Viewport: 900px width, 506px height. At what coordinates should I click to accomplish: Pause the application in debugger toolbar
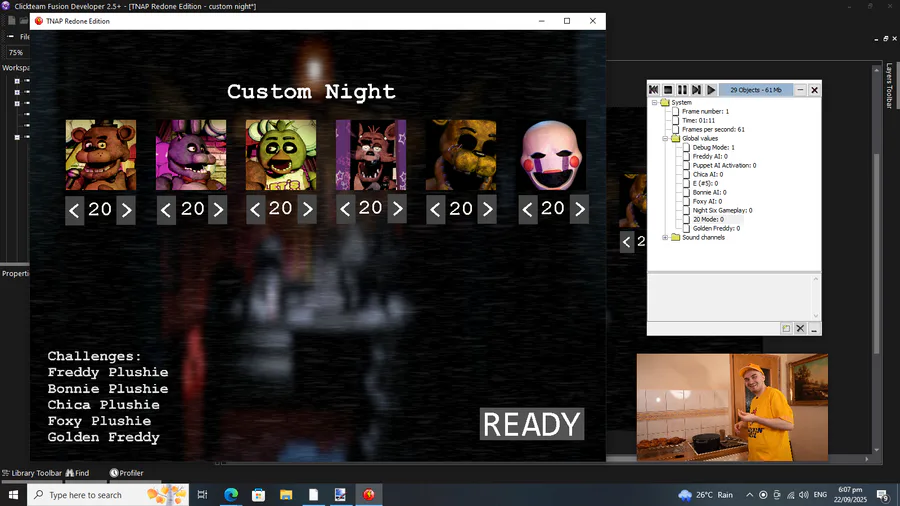(x=682, y=90)
